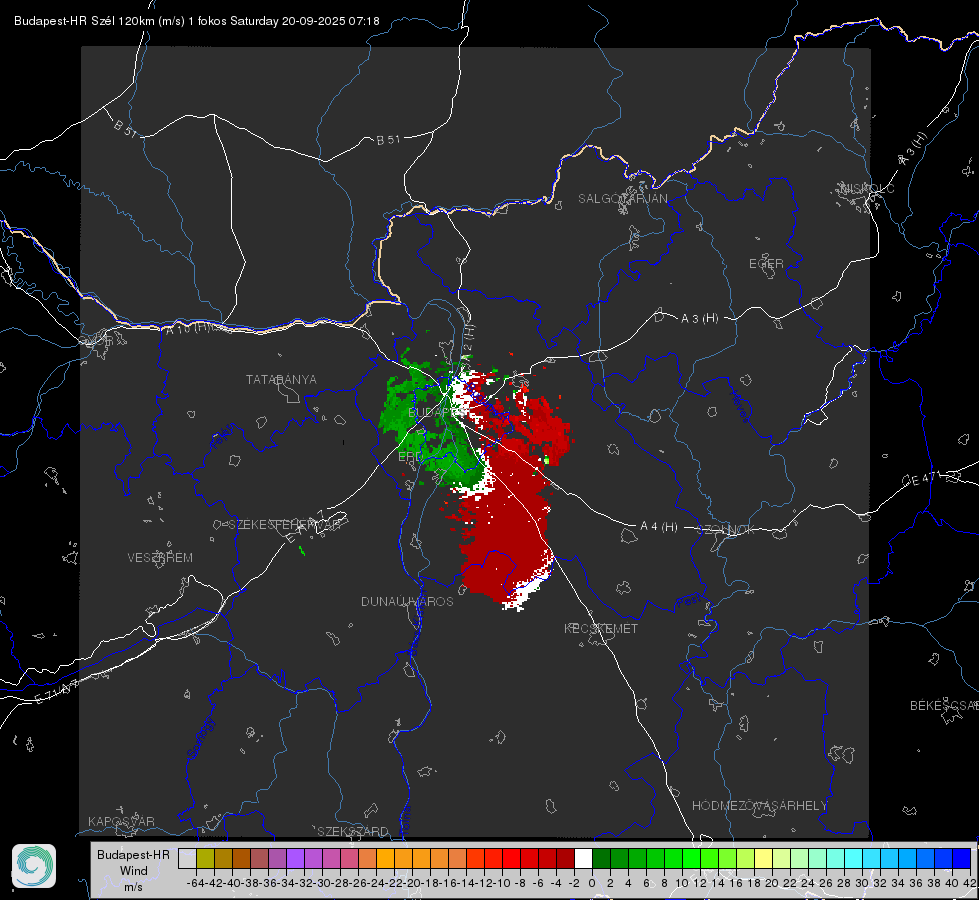Viewport: 979px width, 900px height.
Task: Click the KAPOSVAR city label
Action: click(x=121, y=821)
